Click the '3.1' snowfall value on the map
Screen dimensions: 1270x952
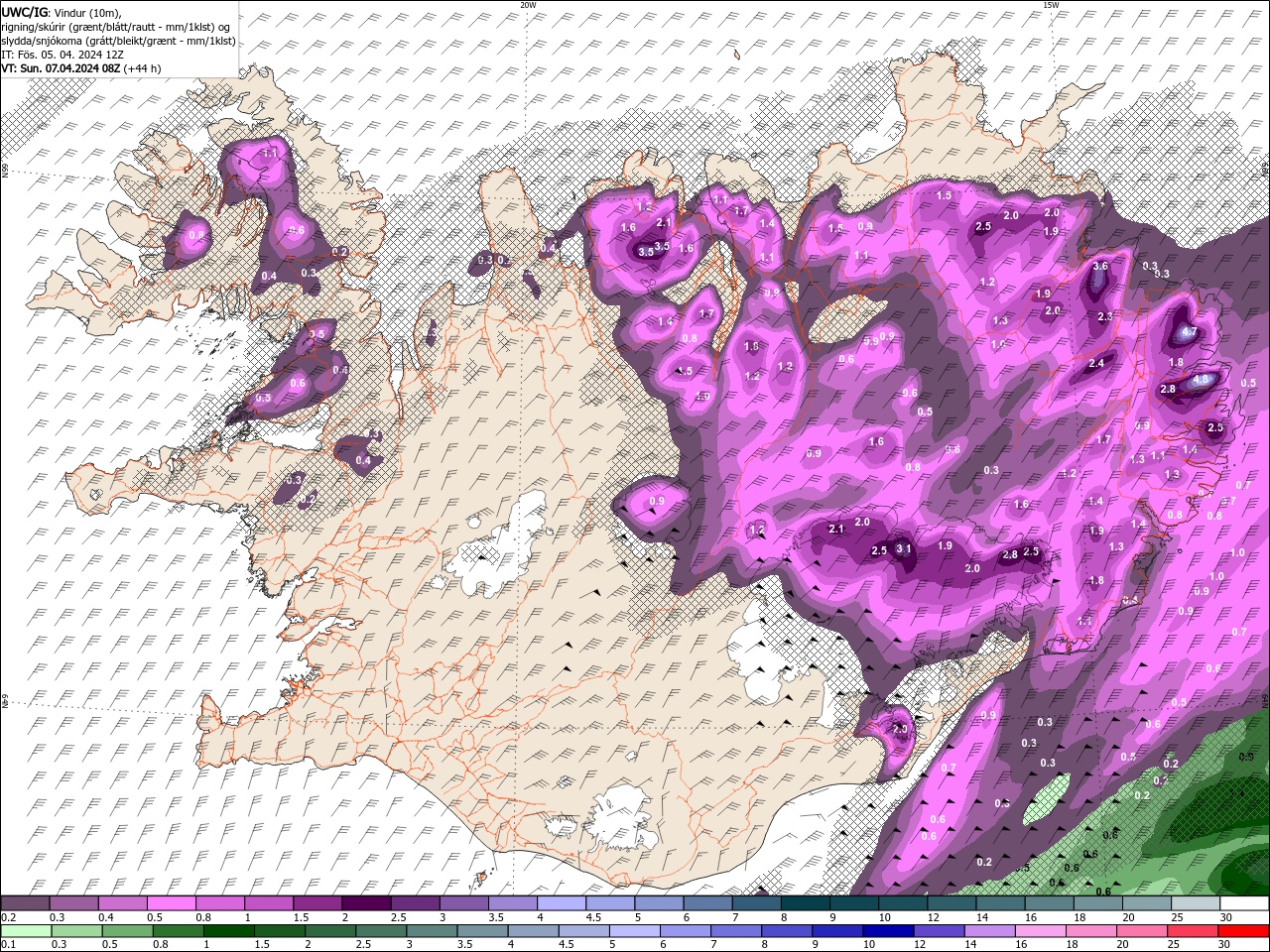coord(904,547)
